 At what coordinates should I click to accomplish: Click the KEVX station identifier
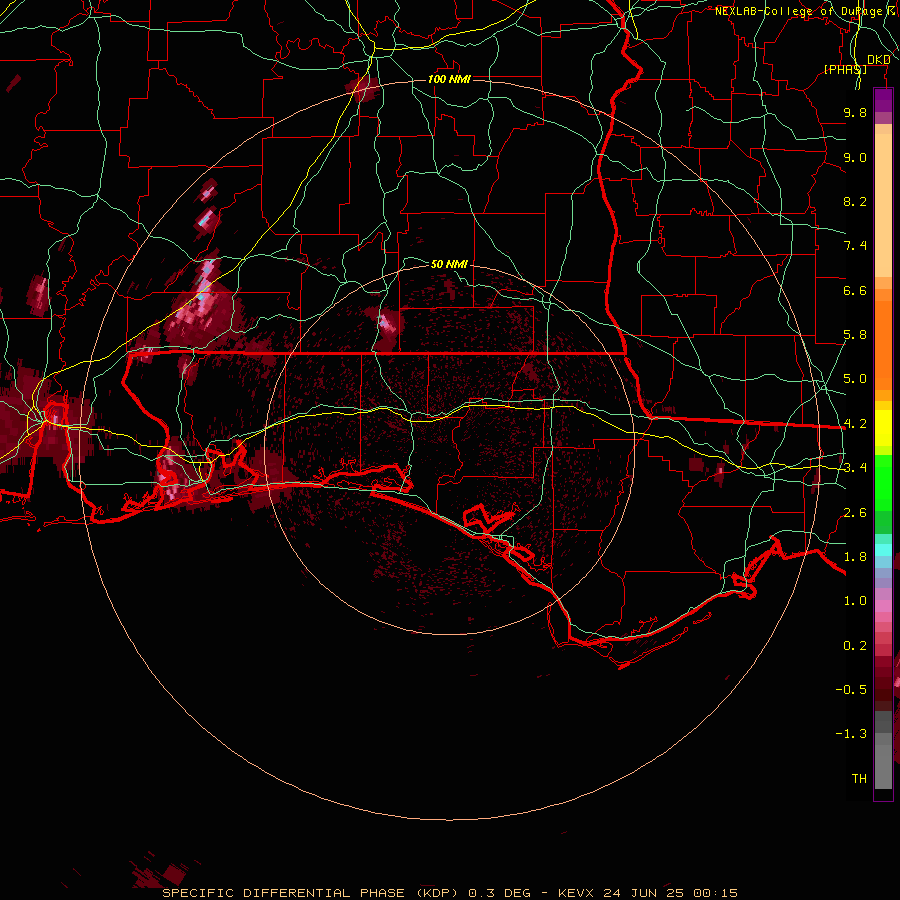(x=577, y=893)
